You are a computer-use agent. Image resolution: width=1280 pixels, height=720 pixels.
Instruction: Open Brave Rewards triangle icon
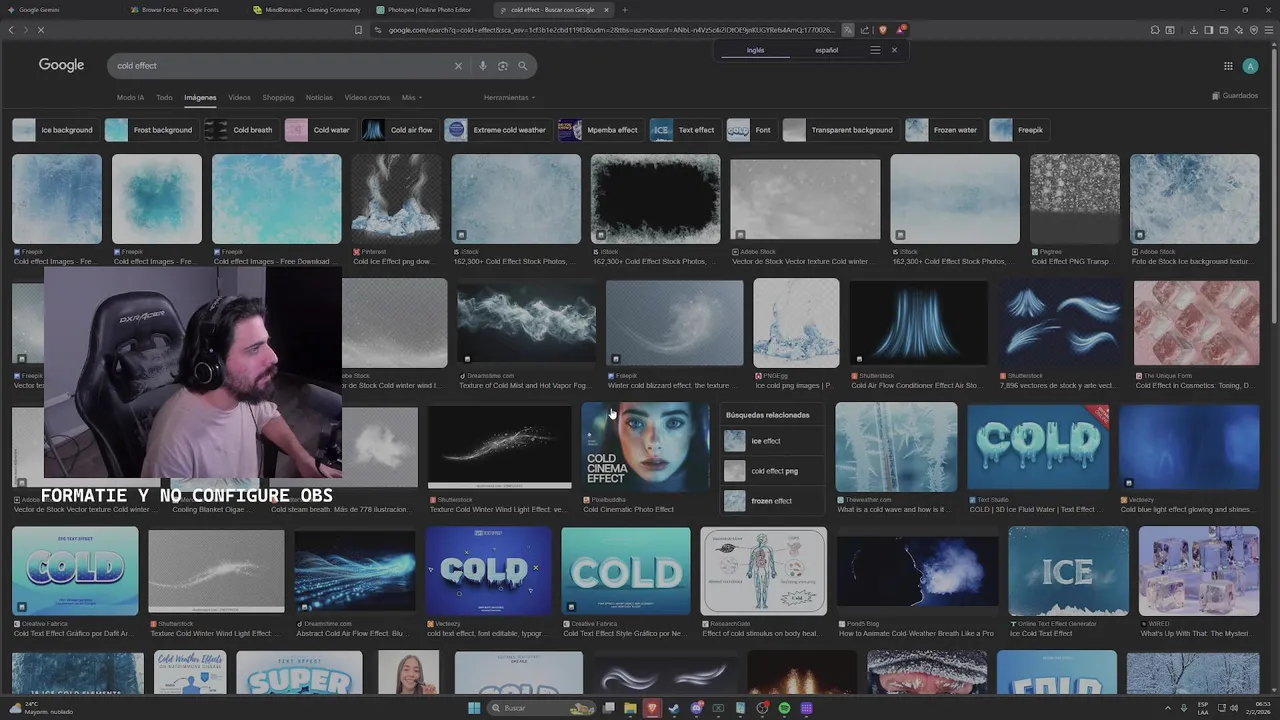tap(901, 30)
